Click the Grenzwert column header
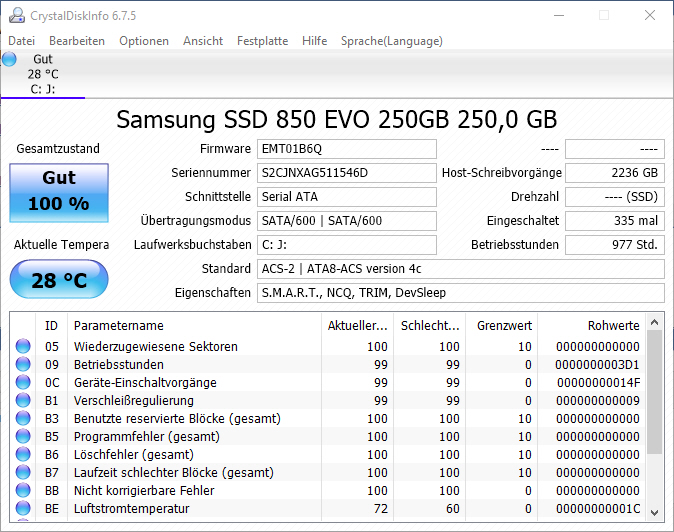 pyautogui.click(x=502, y=326)
